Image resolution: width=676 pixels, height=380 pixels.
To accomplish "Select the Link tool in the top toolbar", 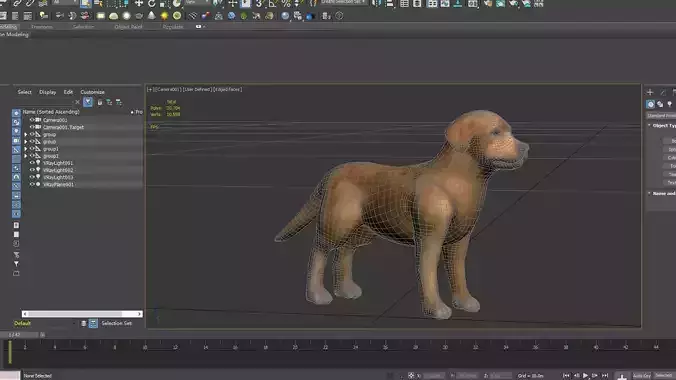I will coord(17,3).
